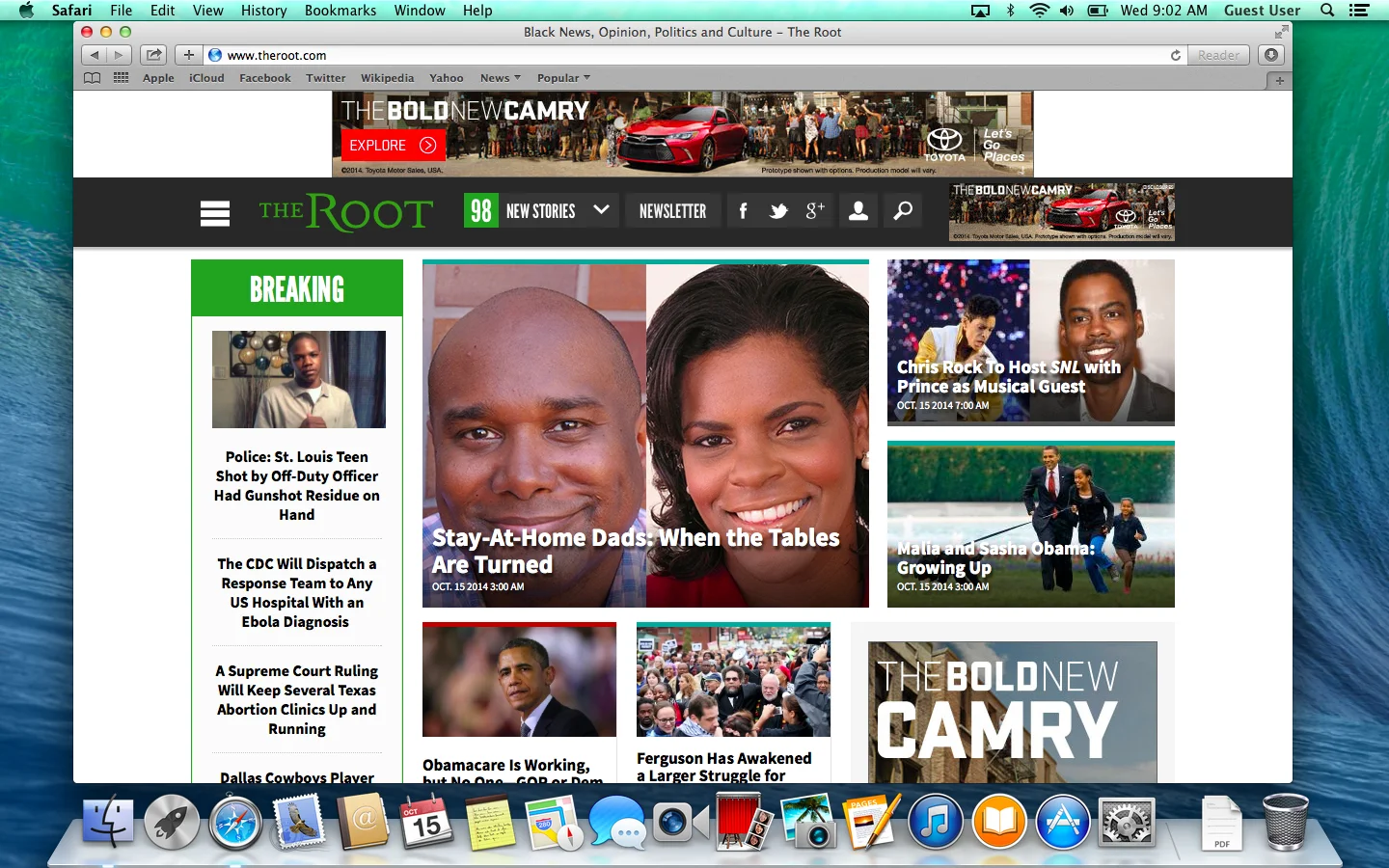Open 'Chris Rock to Host SNL' story

click(1009, 376)
